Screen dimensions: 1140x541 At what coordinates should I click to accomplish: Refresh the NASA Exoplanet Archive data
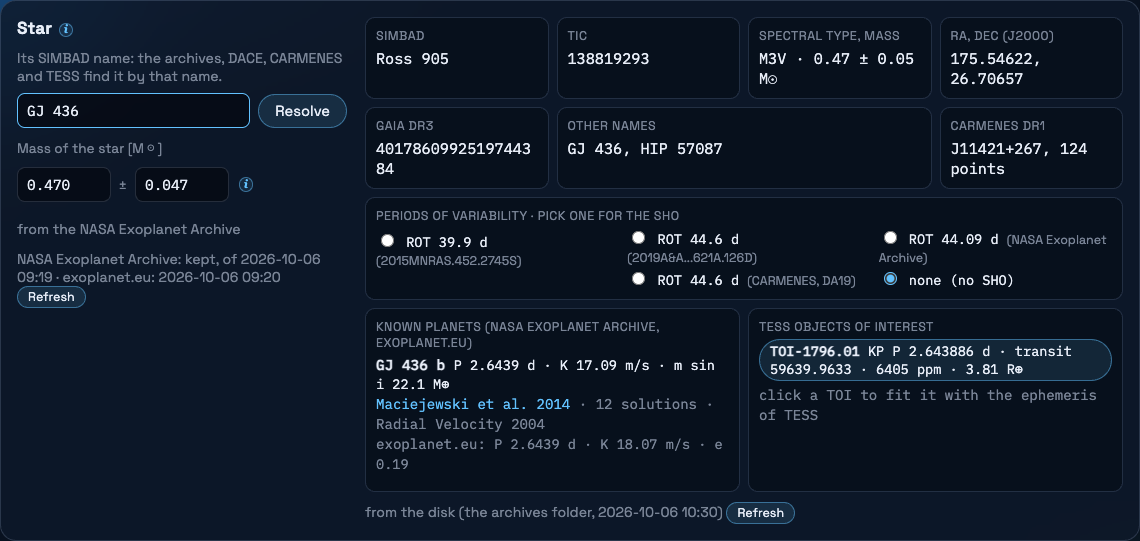(52, 297)
